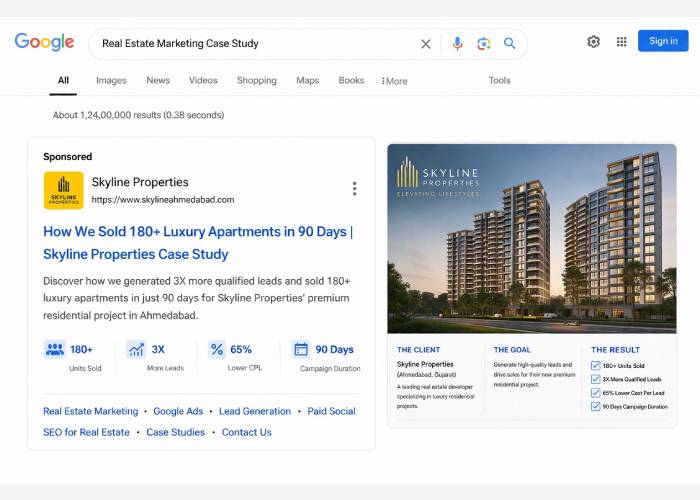Click the '90 Days' stat value
This screenshot has height=500, width=700.
[334, 350]
